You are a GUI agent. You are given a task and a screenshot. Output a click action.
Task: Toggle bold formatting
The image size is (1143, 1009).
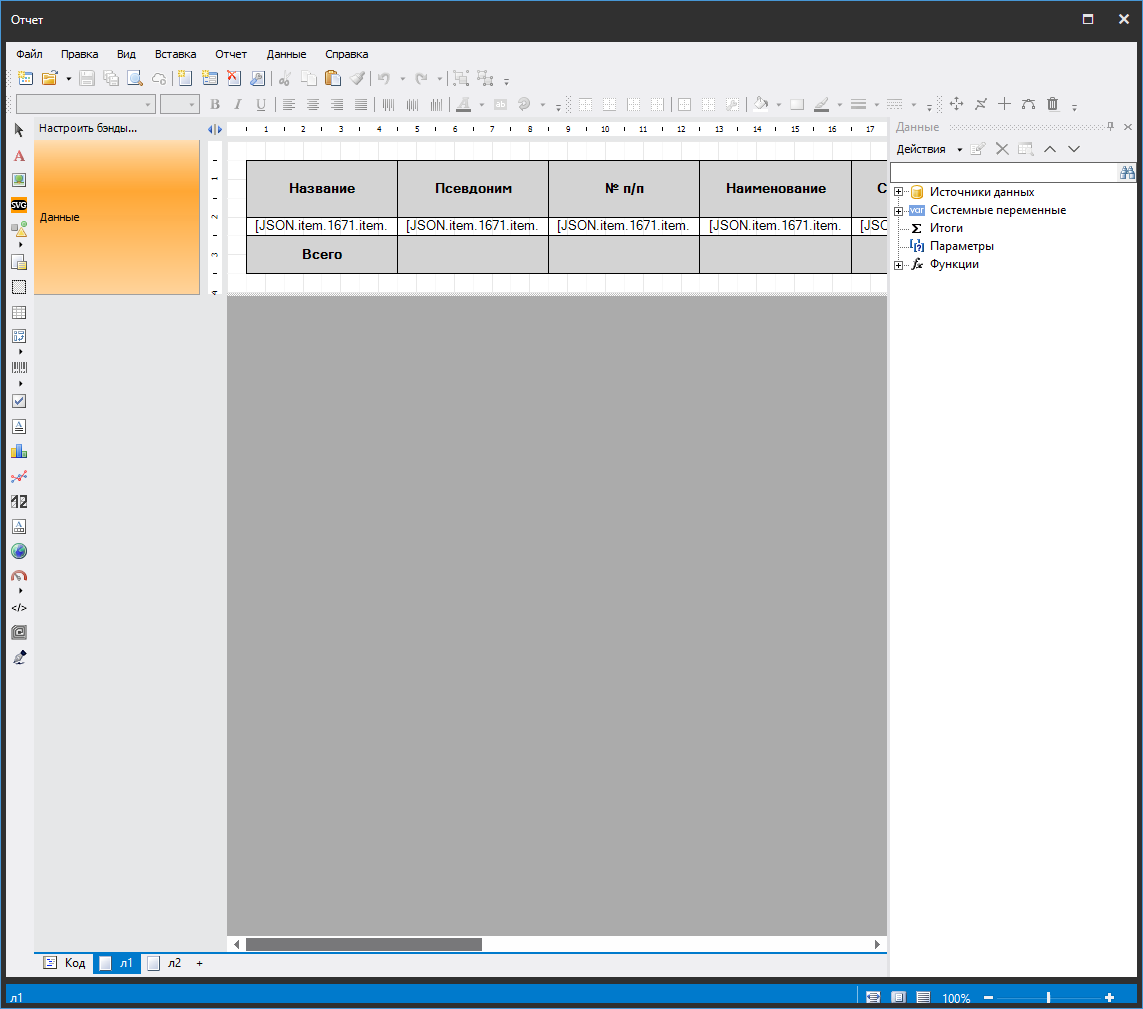click(x=214, y=104)
